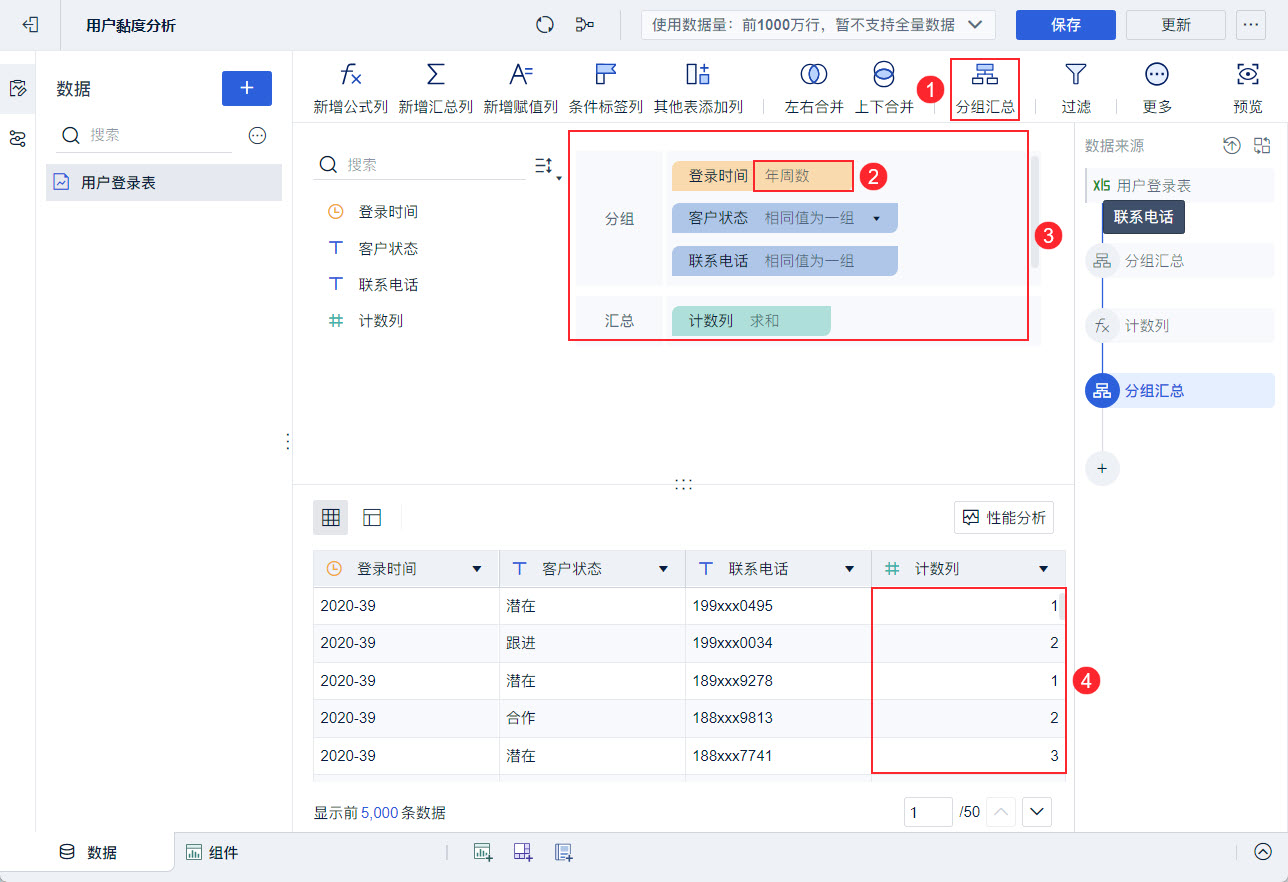
Task: Go to the next page of results
Action: coord(1036,812)
